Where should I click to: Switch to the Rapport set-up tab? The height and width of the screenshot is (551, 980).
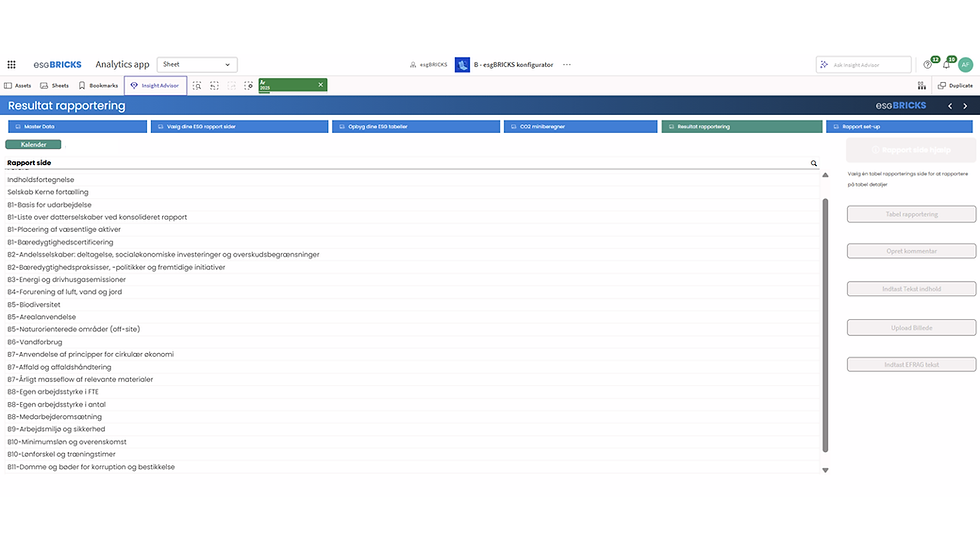(x=899, y=127)
